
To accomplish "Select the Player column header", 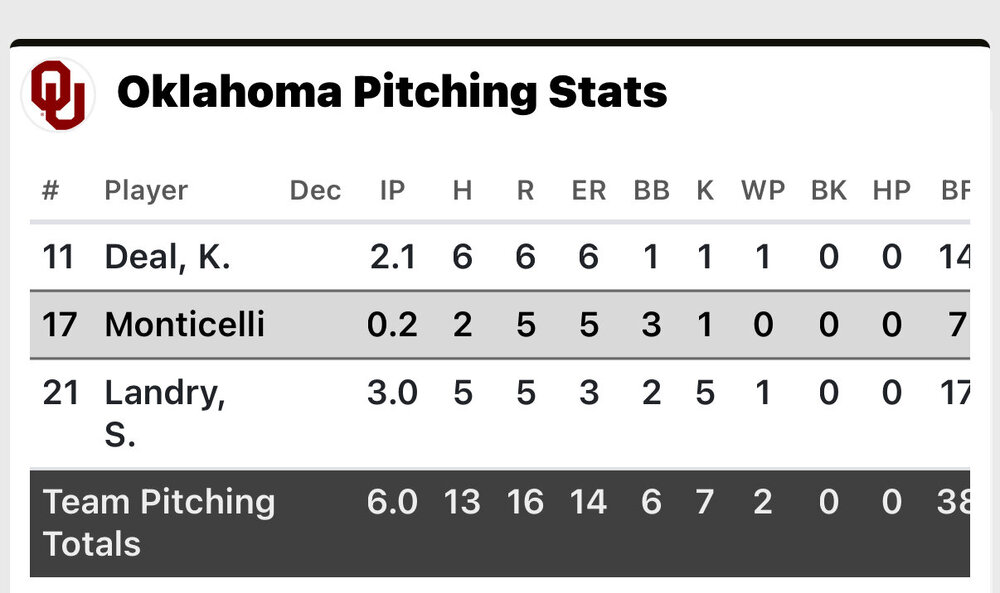I will (146, 190).
